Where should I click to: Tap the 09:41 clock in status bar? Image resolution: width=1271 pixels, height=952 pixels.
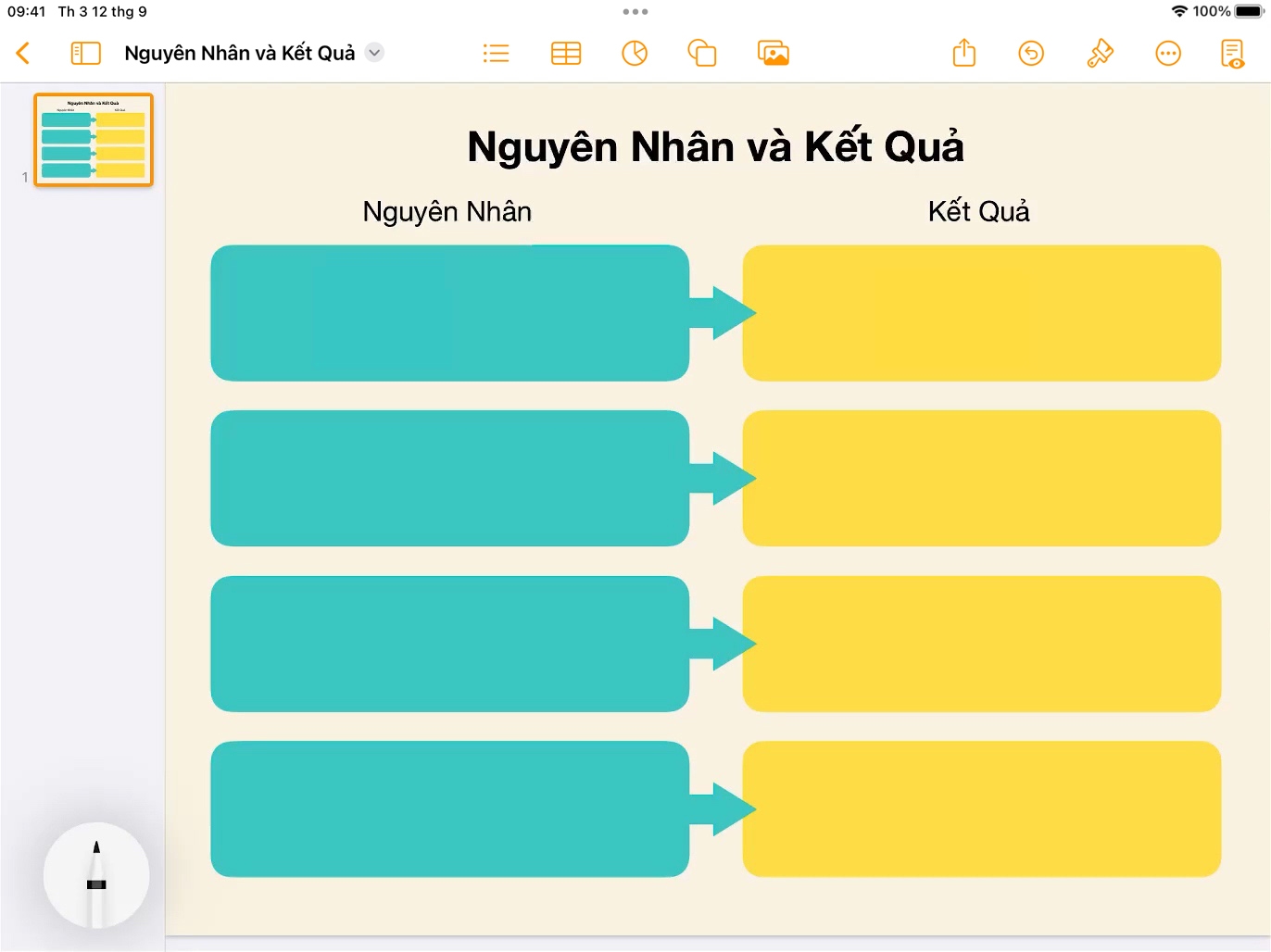26,11
